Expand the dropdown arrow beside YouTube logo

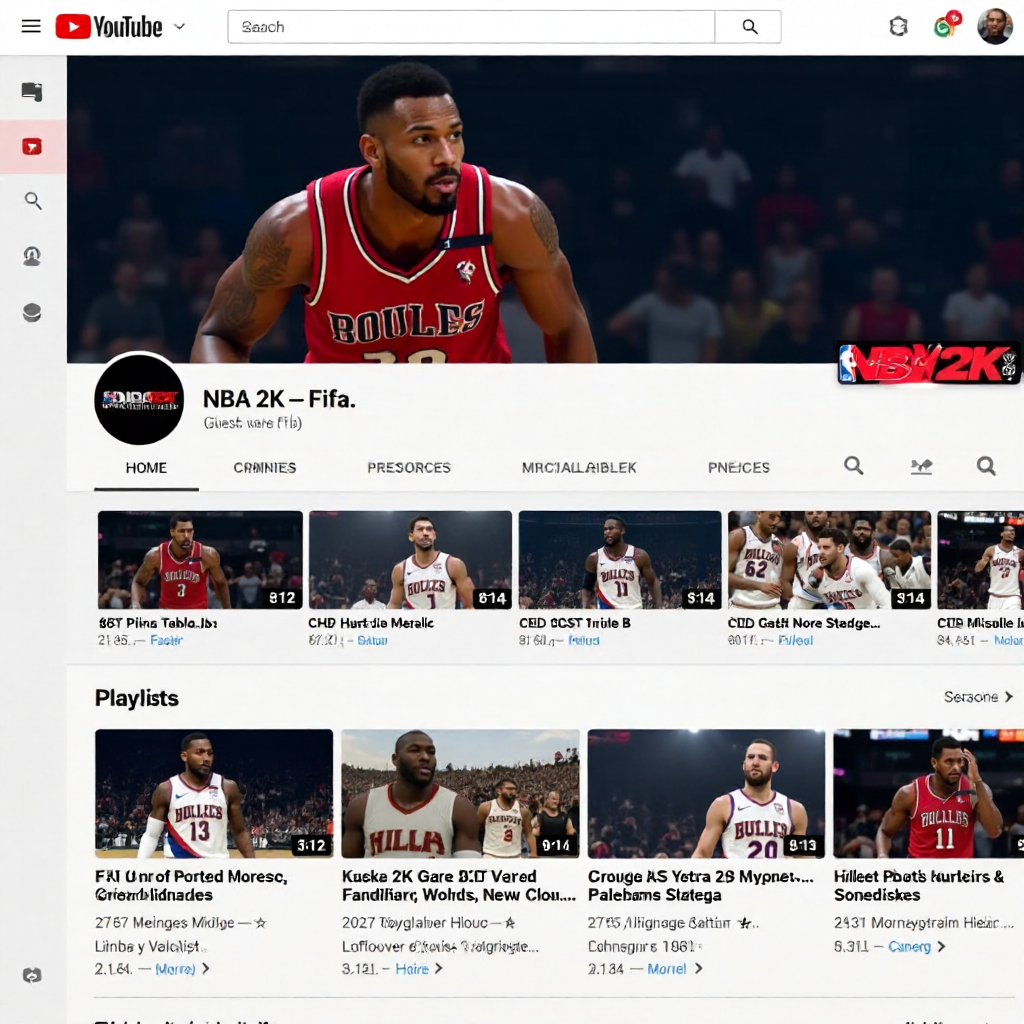pyautogui.click(x=180, y=27)
